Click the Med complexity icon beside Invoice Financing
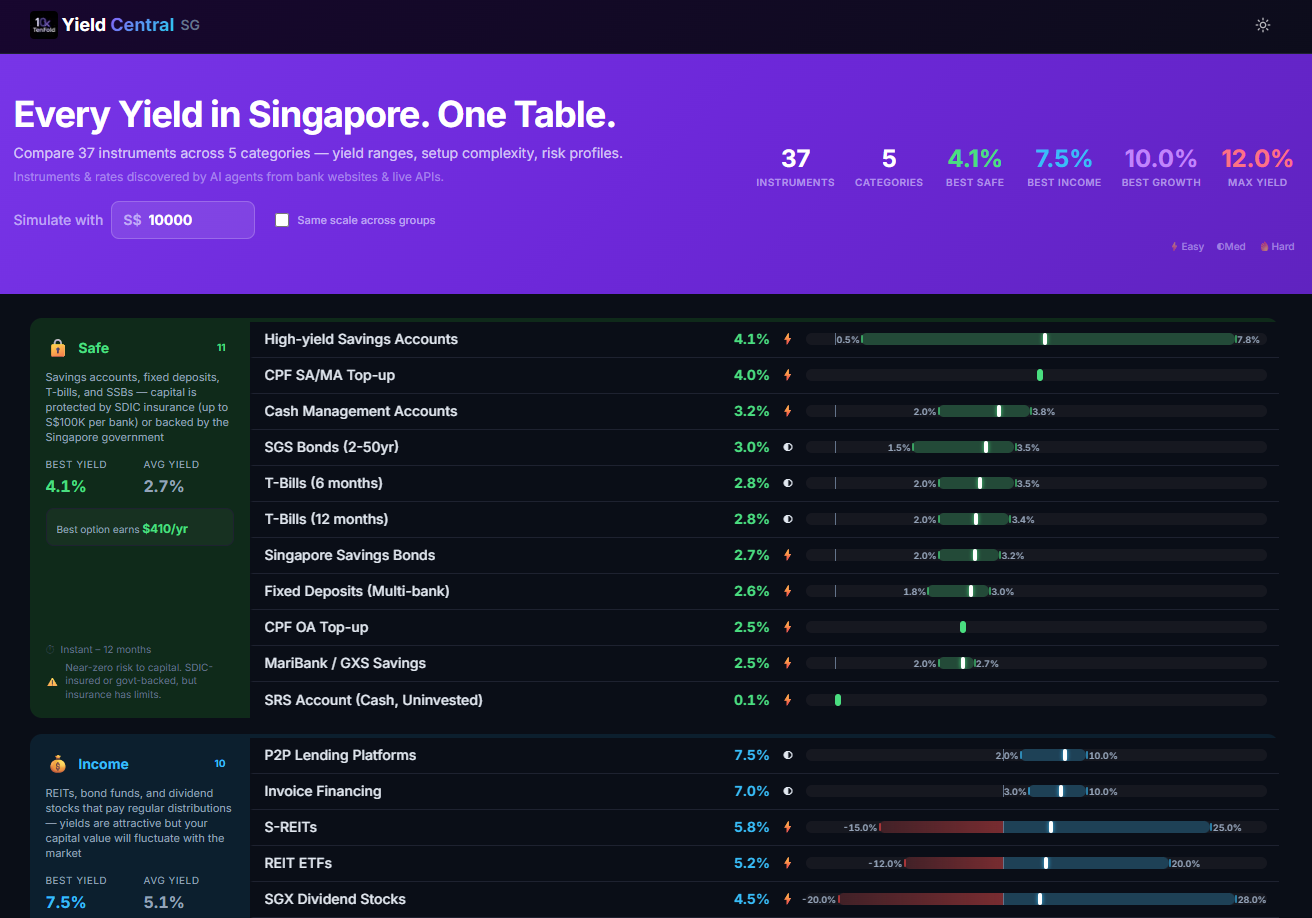 click(787, 791)
